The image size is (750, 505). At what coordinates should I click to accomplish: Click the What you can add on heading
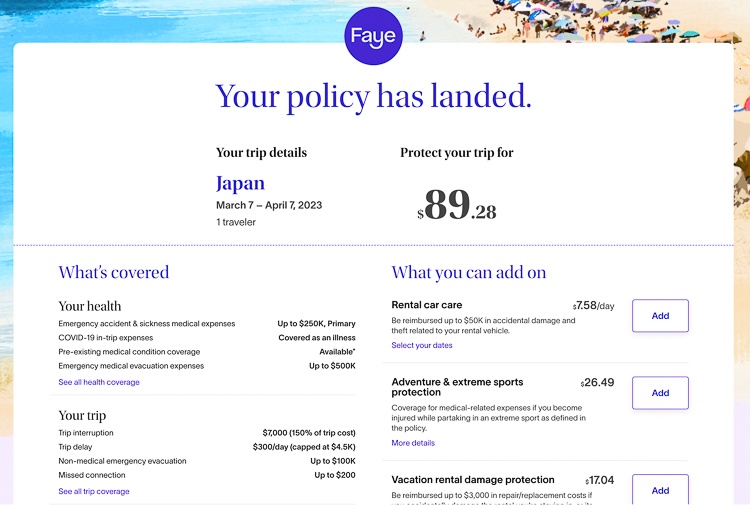(469, 273)
